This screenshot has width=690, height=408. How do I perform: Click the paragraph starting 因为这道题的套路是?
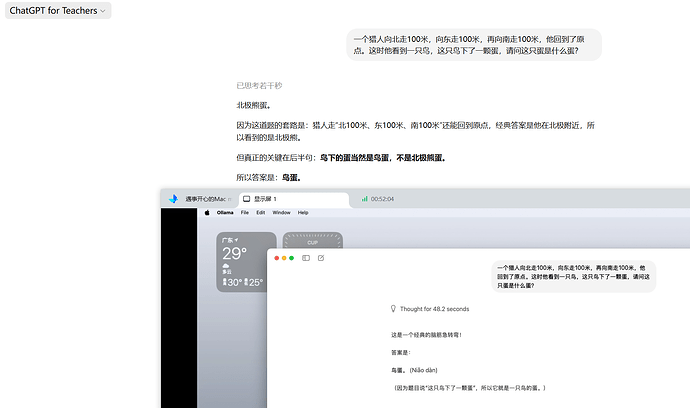click(415, 132)
